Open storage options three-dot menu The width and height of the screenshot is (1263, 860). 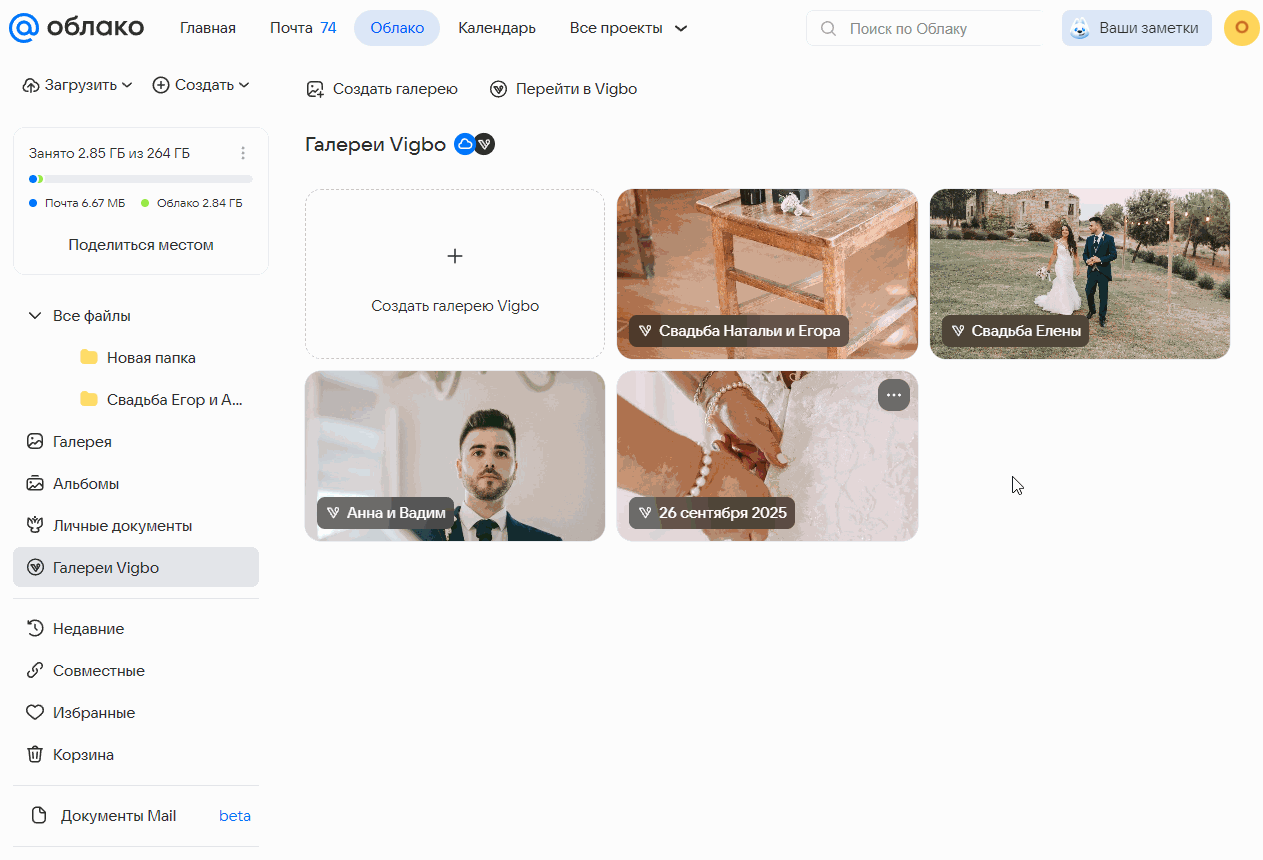(243, 153)
